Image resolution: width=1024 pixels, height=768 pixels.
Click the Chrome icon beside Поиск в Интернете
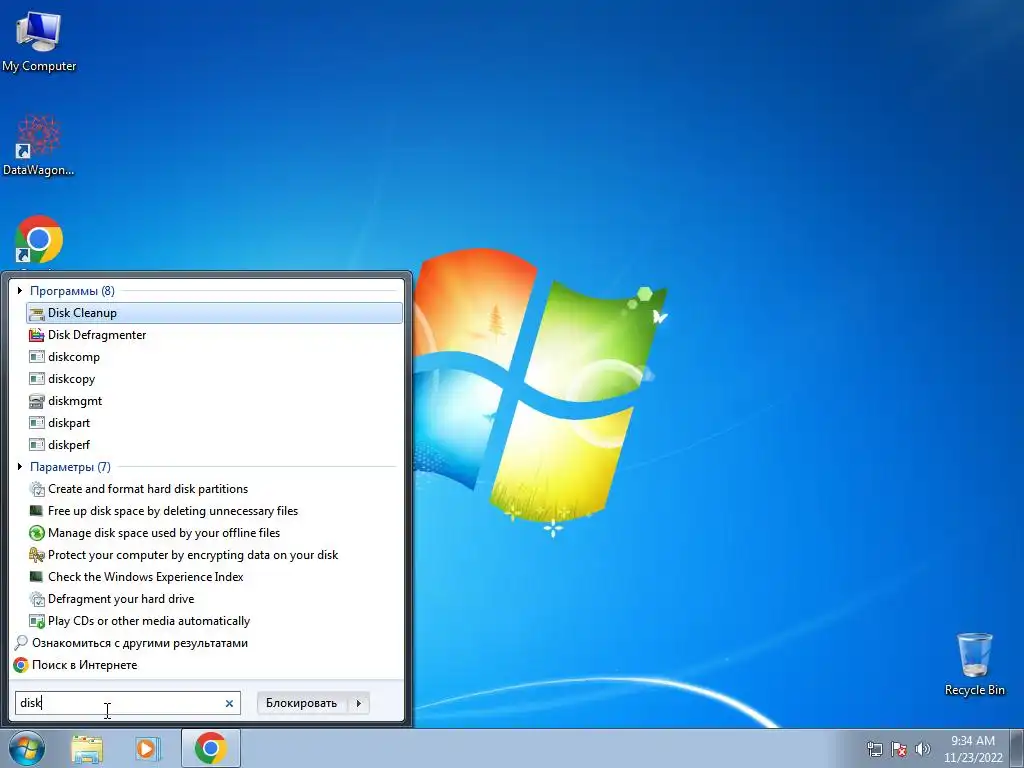(21, 665)
